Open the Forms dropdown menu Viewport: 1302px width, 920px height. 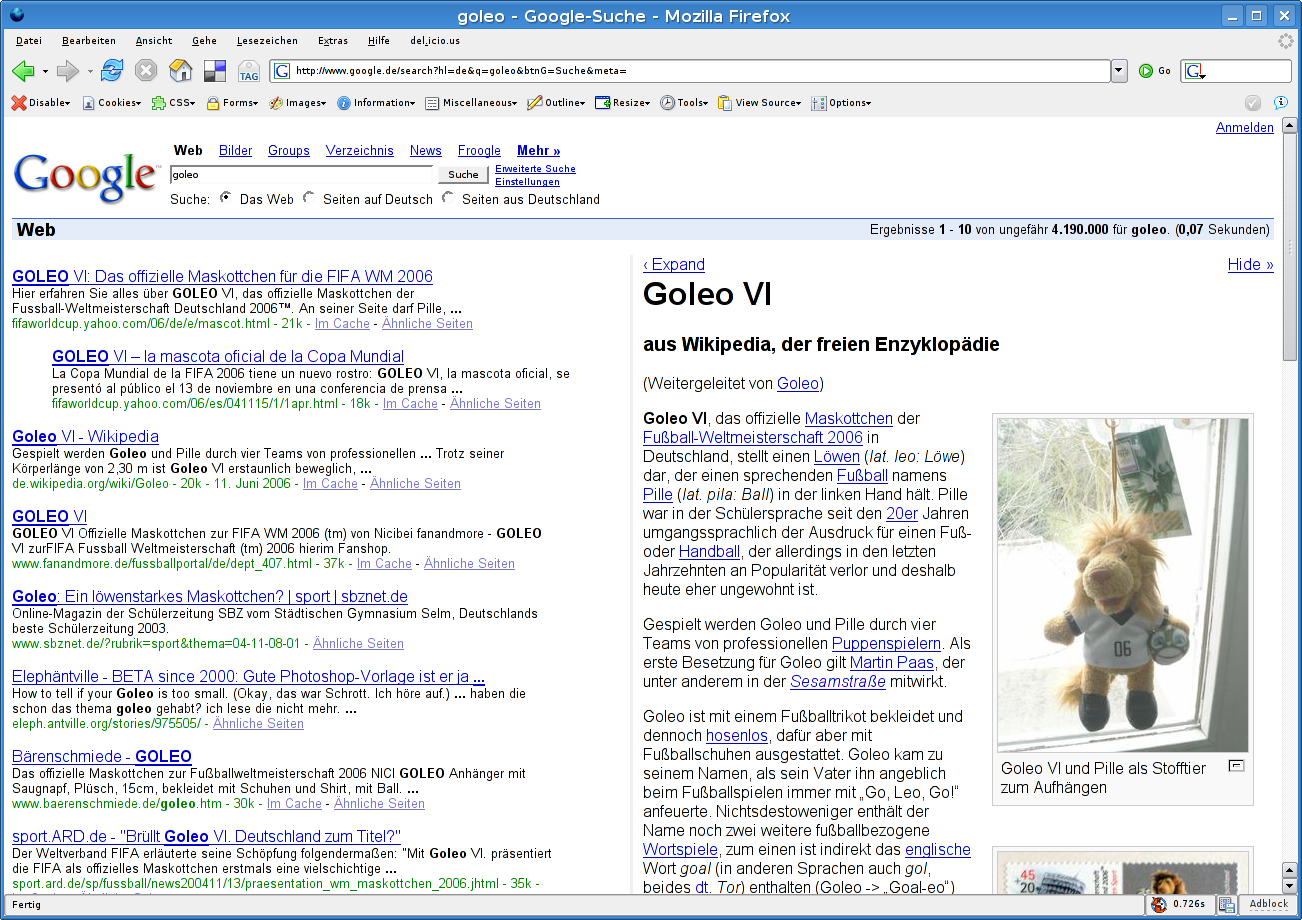(x=232, y=103)
